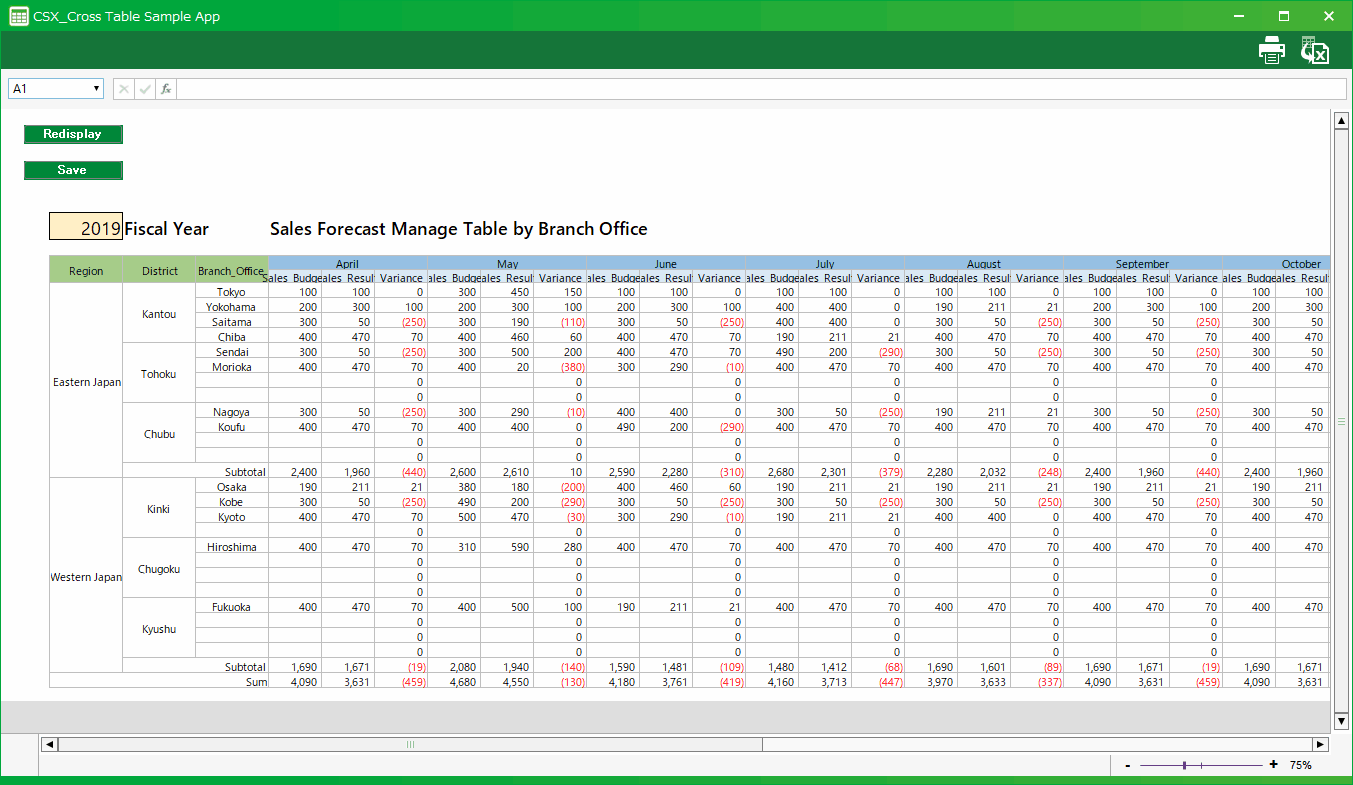1353x785 pixels.
Task: Click the Export to Excel icon
Action: 1314,50
